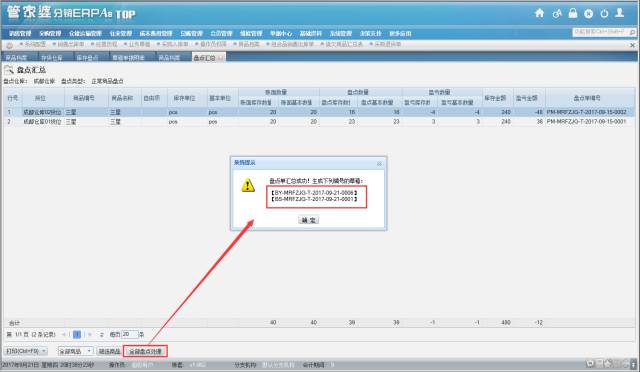This screenshot has width=640, height=372.
Task: Click the 货位 column header
Action: pos(40,98)
